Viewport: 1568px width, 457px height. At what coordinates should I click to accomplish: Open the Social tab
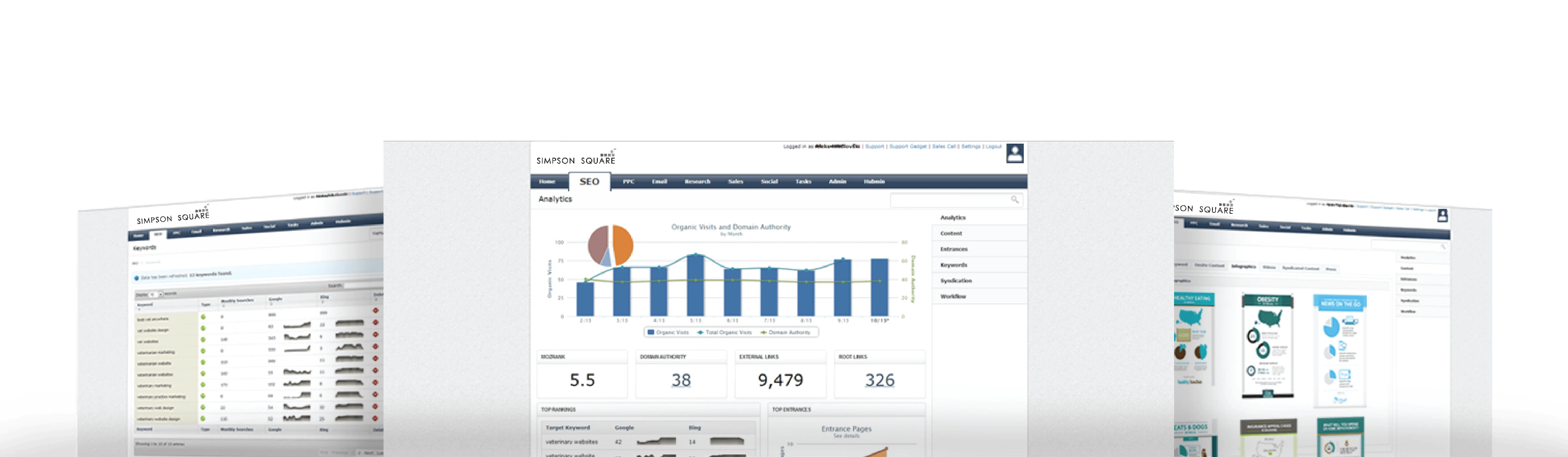tap(769, 181)
